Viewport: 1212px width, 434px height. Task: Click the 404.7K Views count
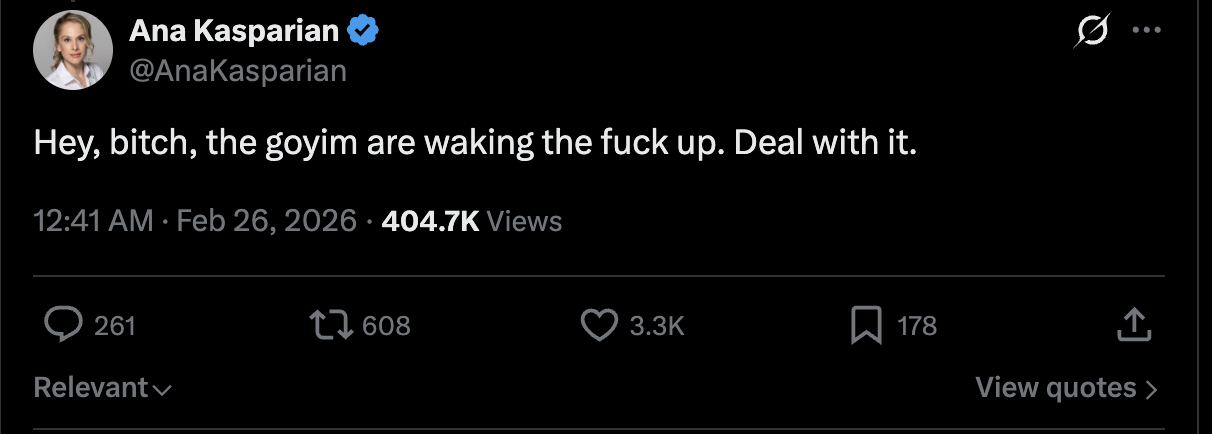click(471, 220)
